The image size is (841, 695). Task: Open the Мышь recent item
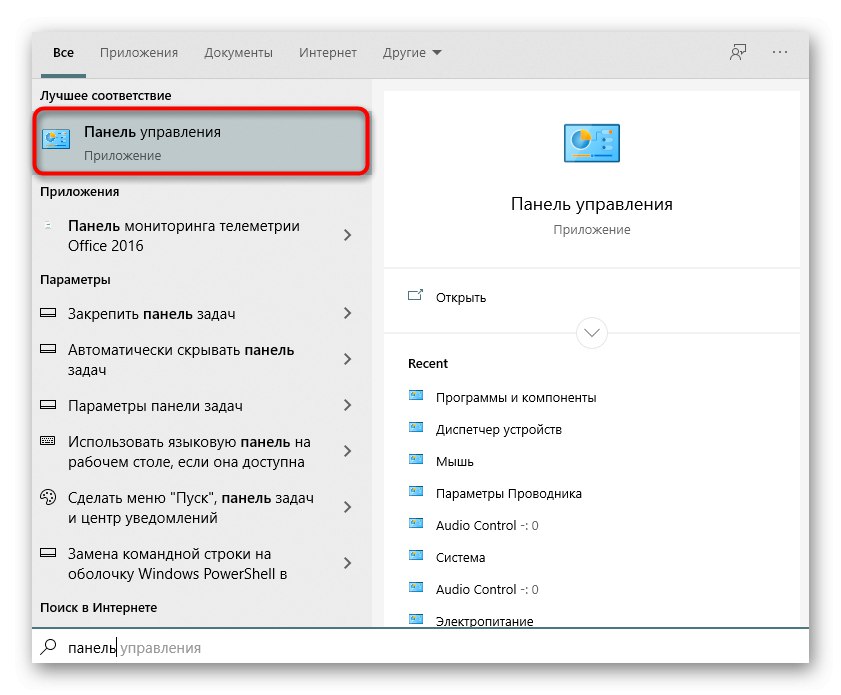pos(455,461)
